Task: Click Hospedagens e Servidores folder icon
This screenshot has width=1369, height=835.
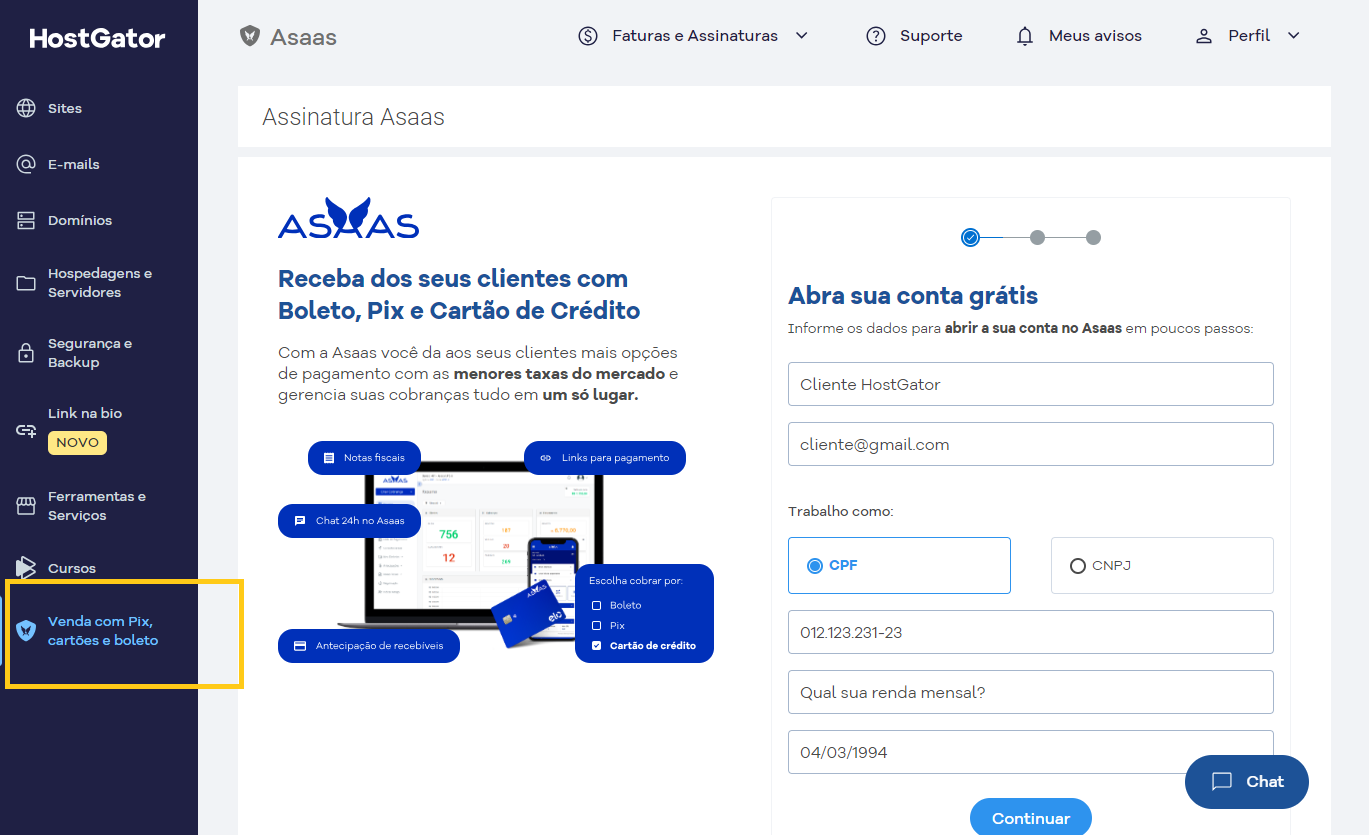Action: click(x=26, y=283)
